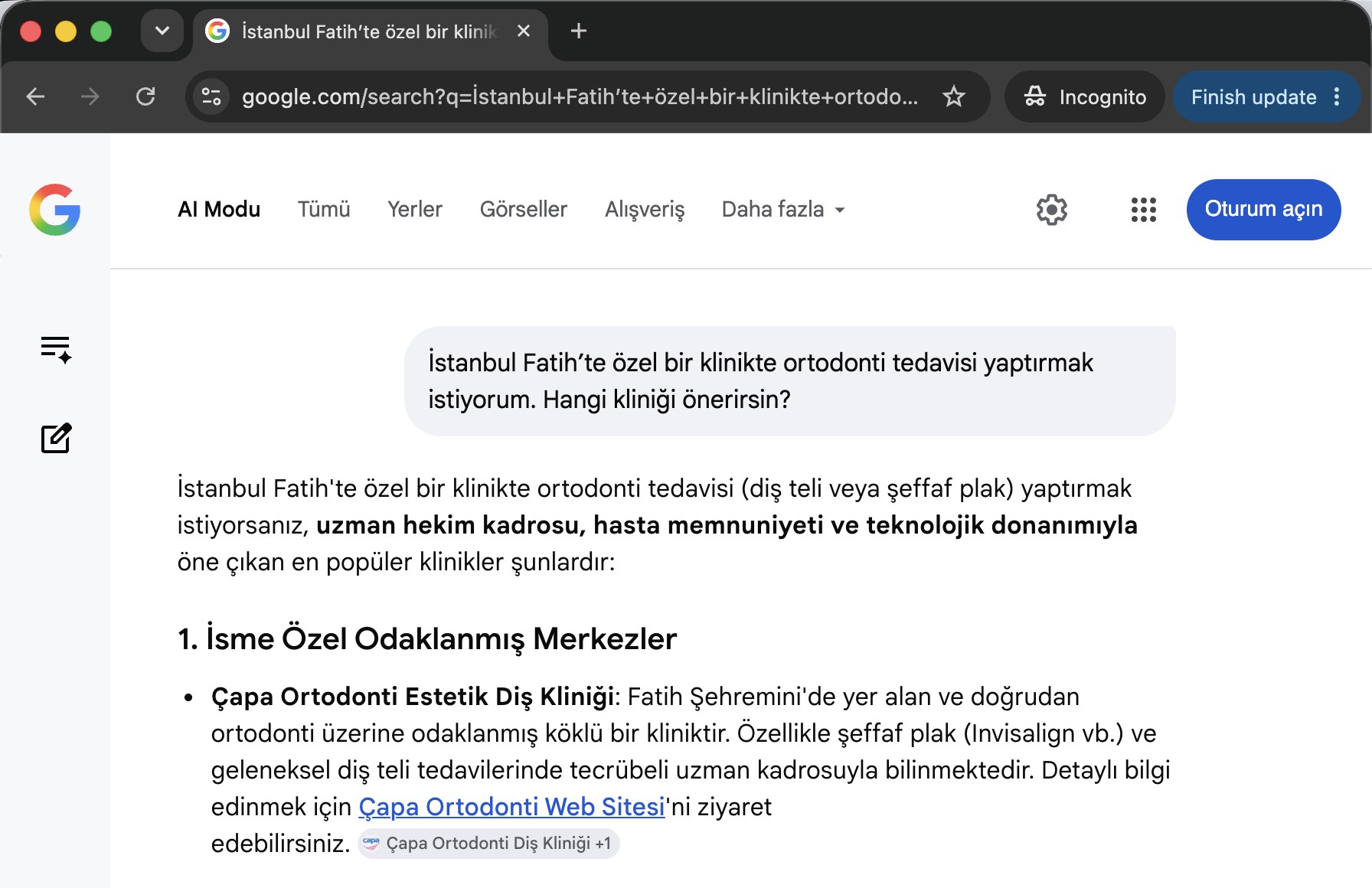The width and height of the screenshot is (1372, 888).
Task: Open the Görseller tab
Action: coord(524,210)
